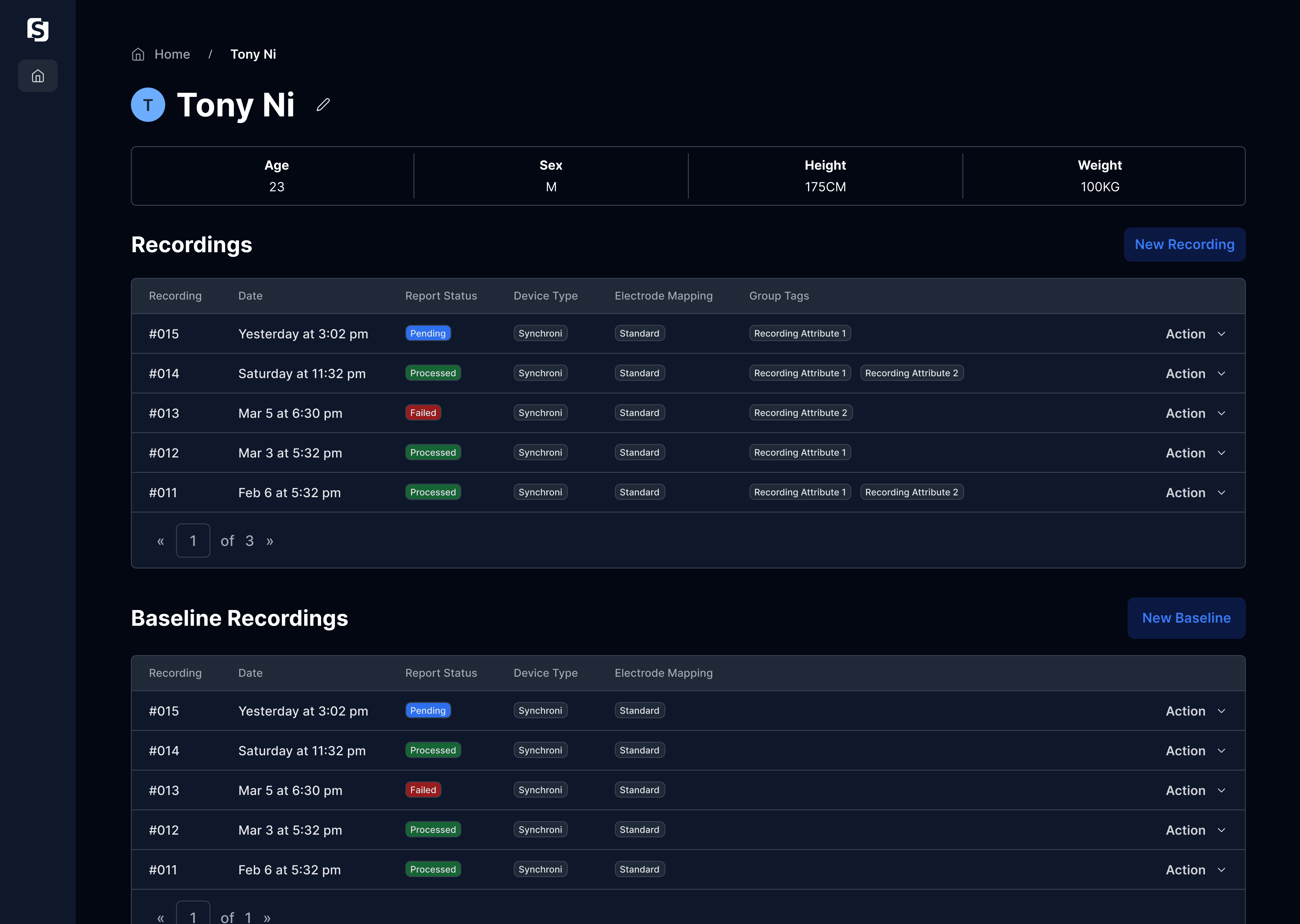Click the page number input under Recordings
Viewport: 1300px width, 924px height.
tap(193, 541)
